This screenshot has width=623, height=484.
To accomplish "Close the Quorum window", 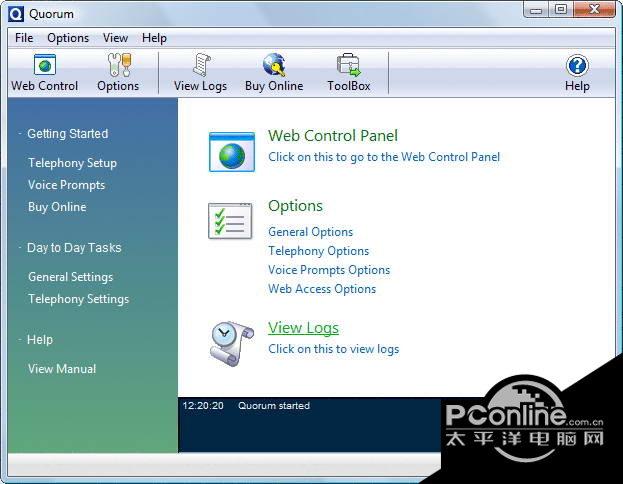I will [x=594, y=10].
